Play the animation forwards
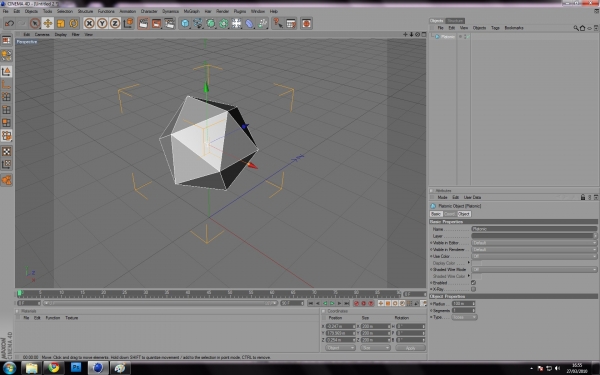 click(332, 303)
